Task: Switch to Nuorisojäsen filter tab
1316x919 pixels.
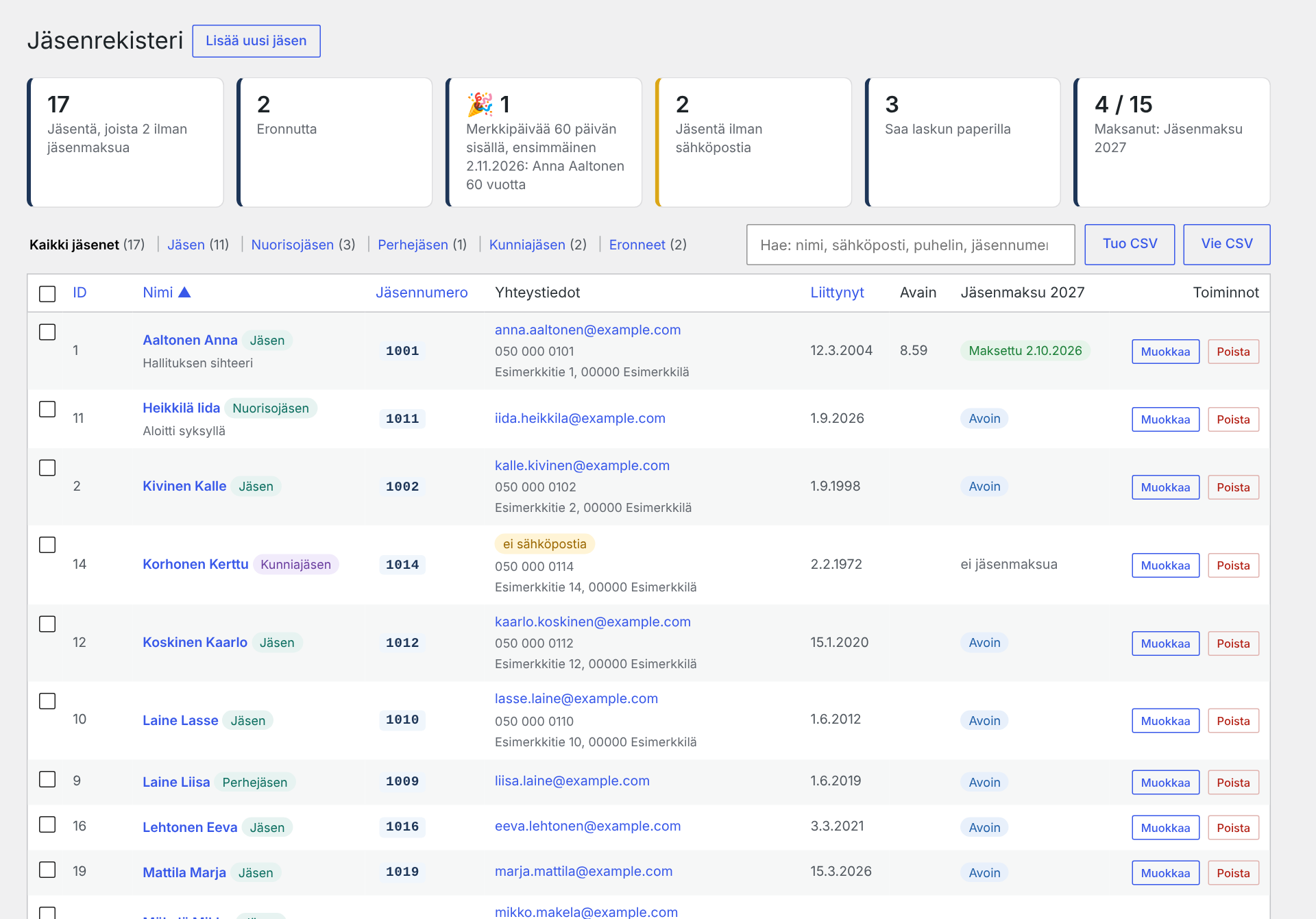Action: (293, 245)
